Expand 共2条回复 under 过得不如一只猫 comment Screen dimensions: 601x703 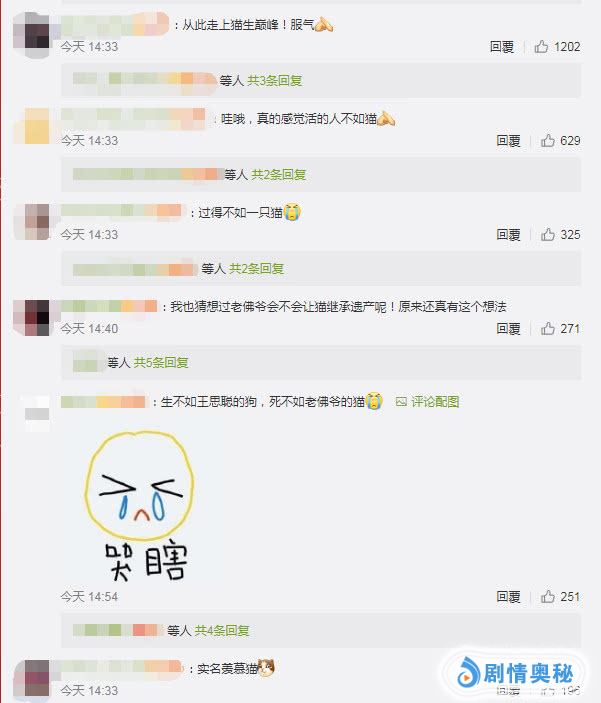pos(257,269)
